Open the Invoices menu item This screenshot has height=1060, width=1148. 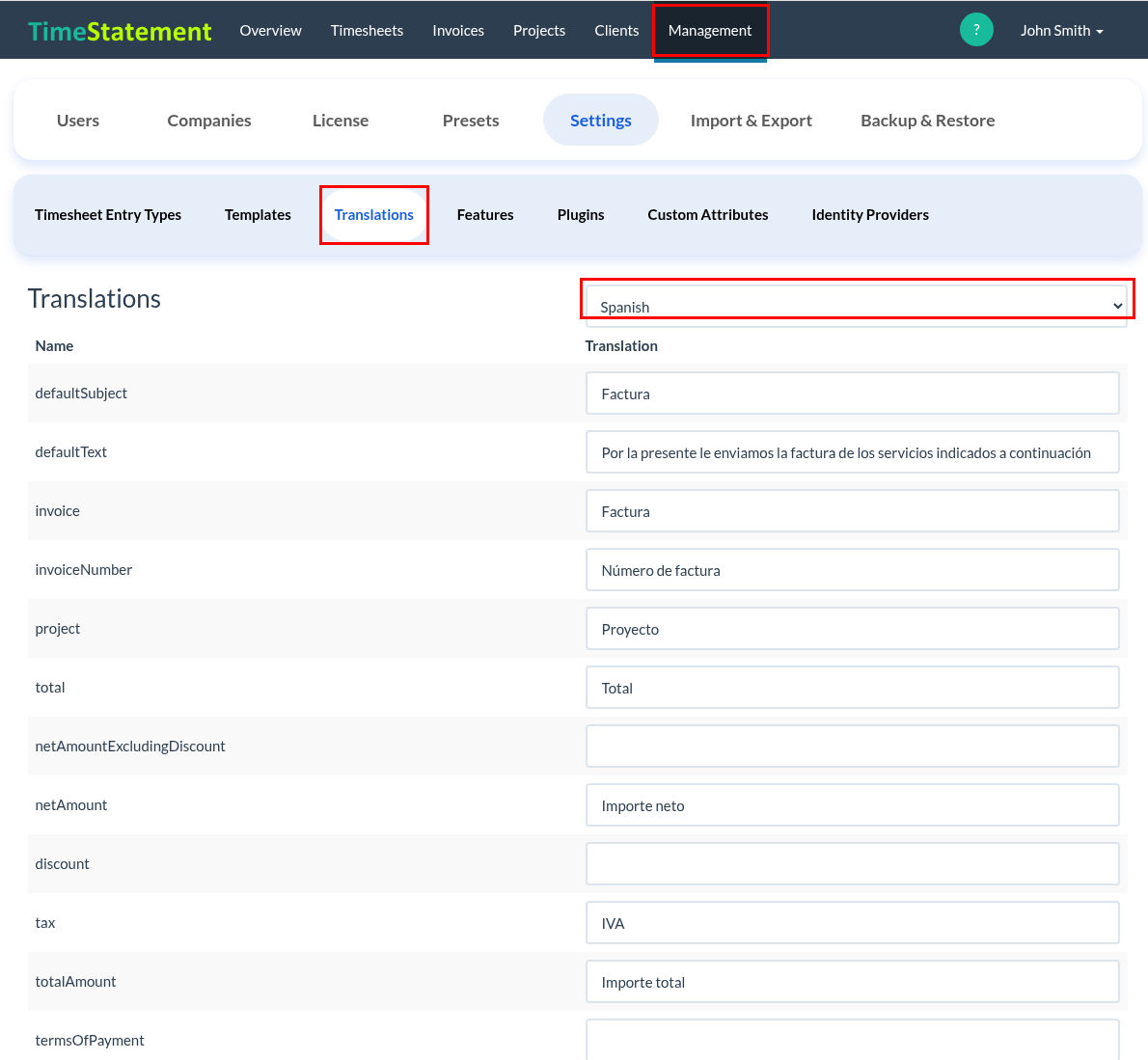coord(457,31)
